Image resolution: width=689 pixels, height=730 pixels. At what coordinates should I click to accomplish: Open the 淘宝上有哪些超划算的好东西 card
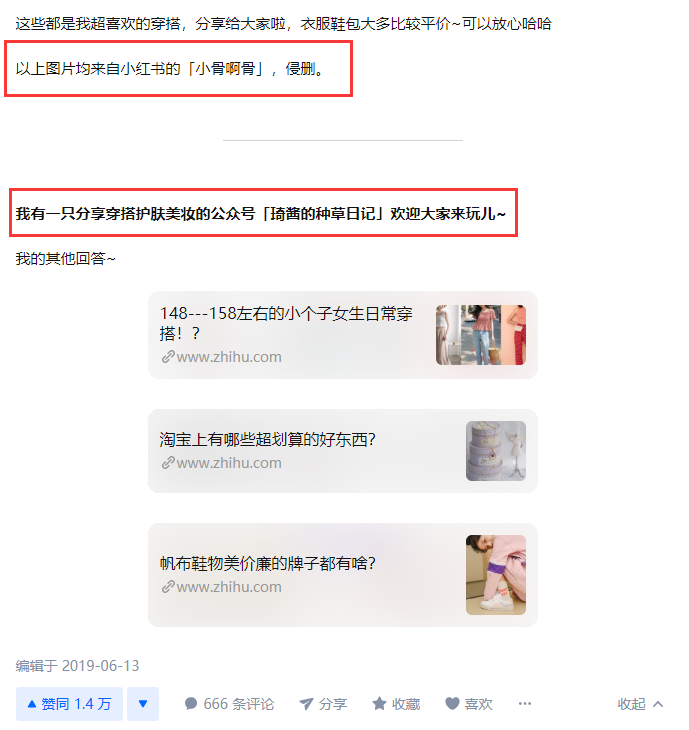tap(343, 451)
